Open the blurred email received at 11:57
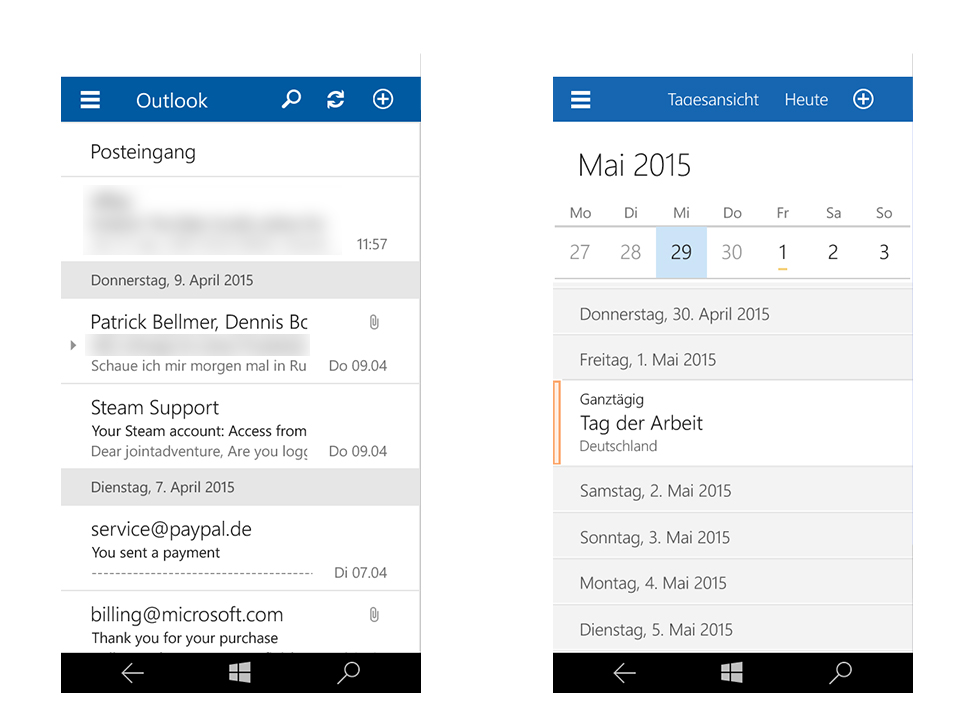 [x=241, y=220]
